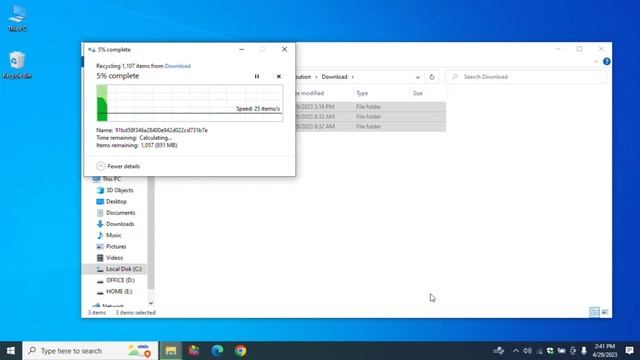640x360 pixels.
Task: Show hidden system tray icons
Action: point(516,351)
